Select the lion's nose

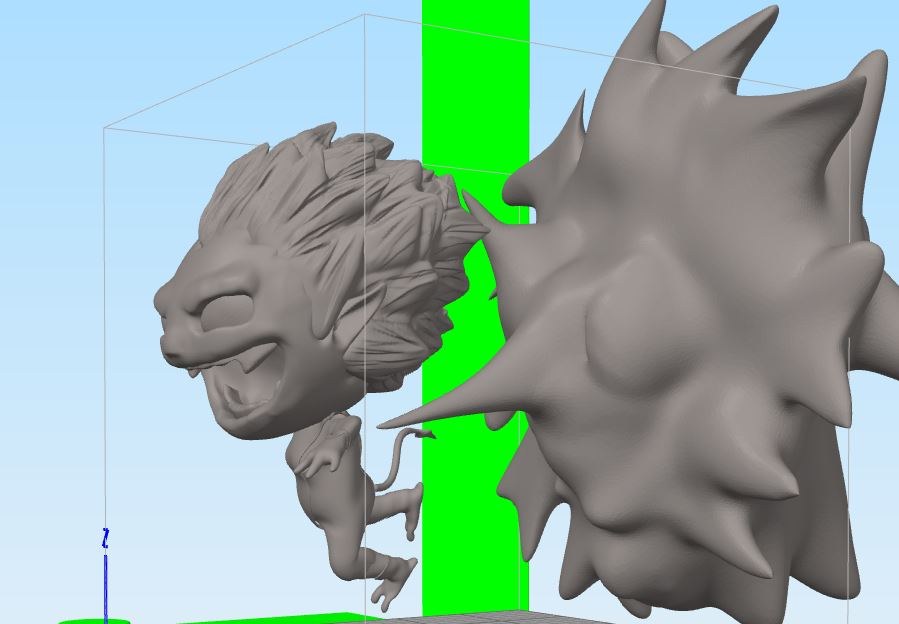171,345
